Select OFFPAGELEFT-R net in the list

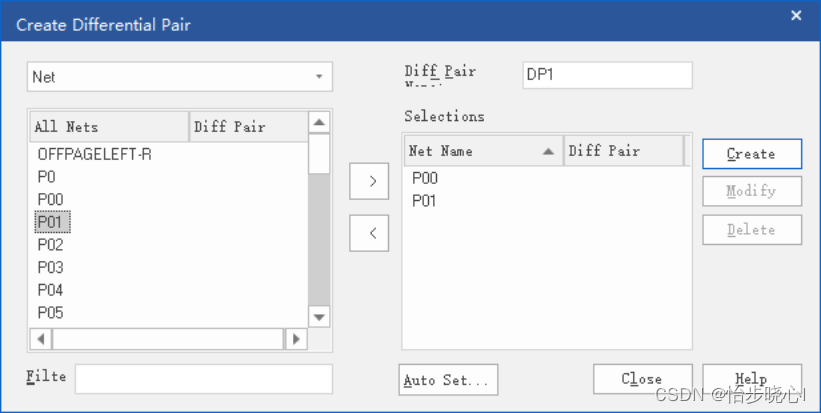[95, 155]
